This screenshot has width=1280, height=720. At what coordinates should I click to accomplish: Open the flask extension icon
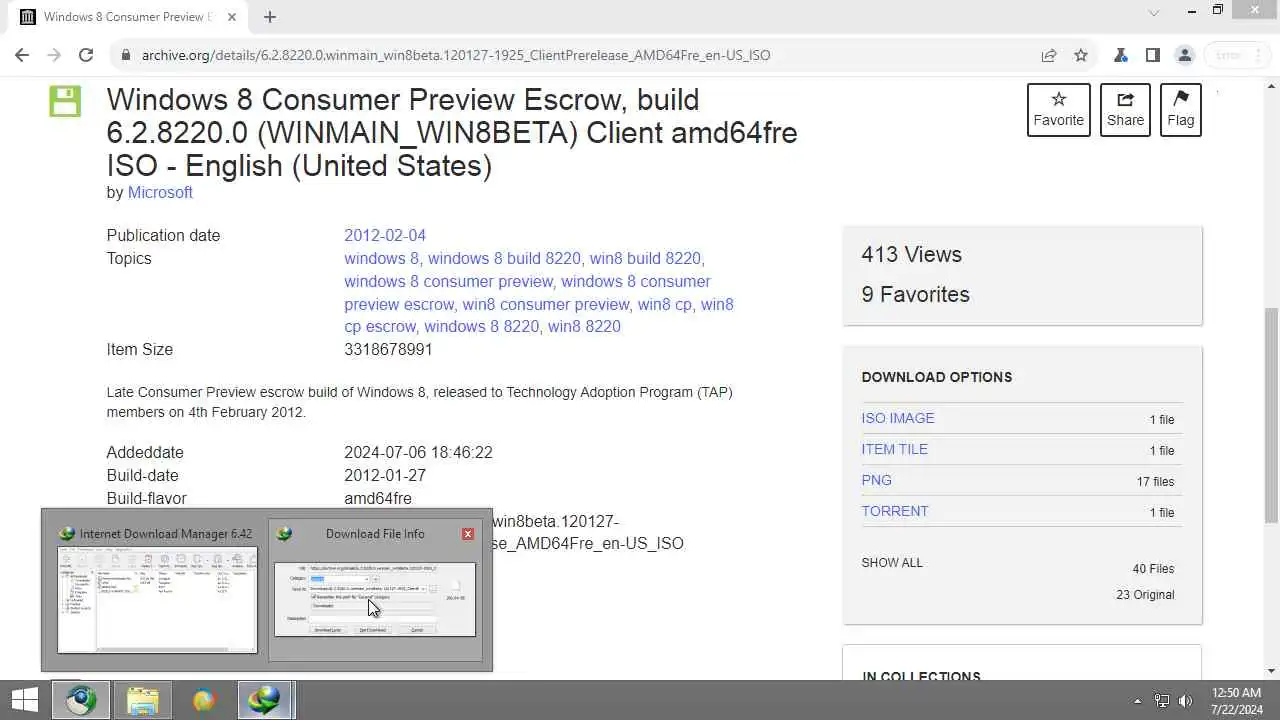tap(1121, 55)
